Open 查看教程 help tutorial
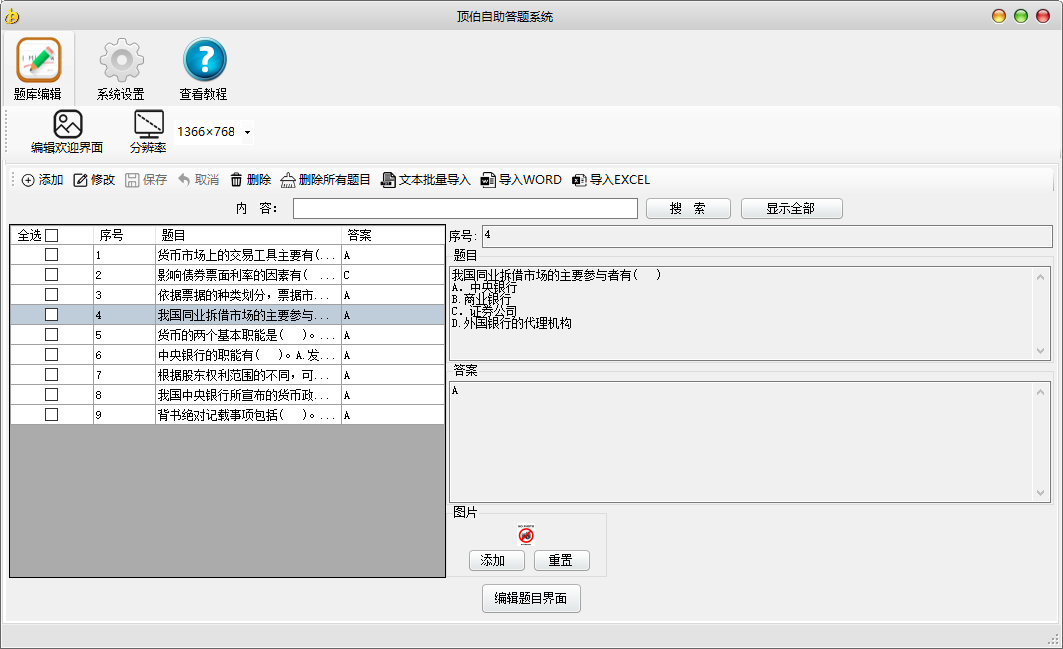 click(204, 62)
